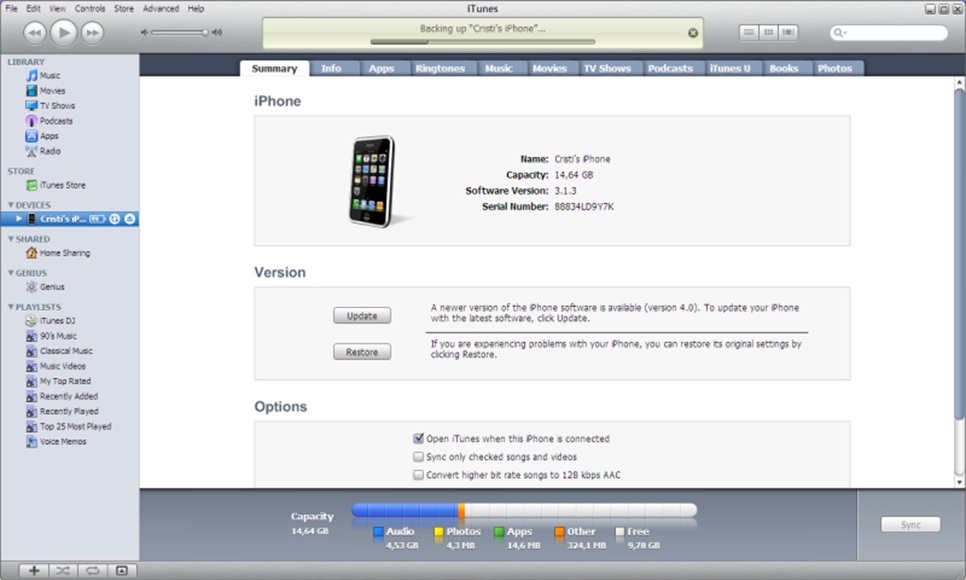Switch to the Ringtones tab

click(x=440, y=68)
